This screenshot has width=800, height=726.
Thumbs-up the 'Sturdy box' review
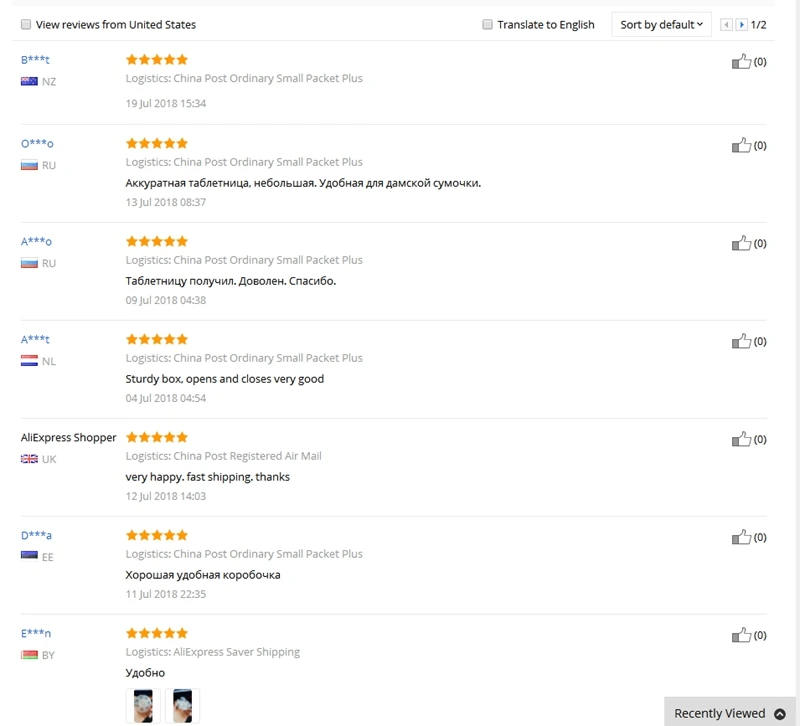click(x=741, y=342)
